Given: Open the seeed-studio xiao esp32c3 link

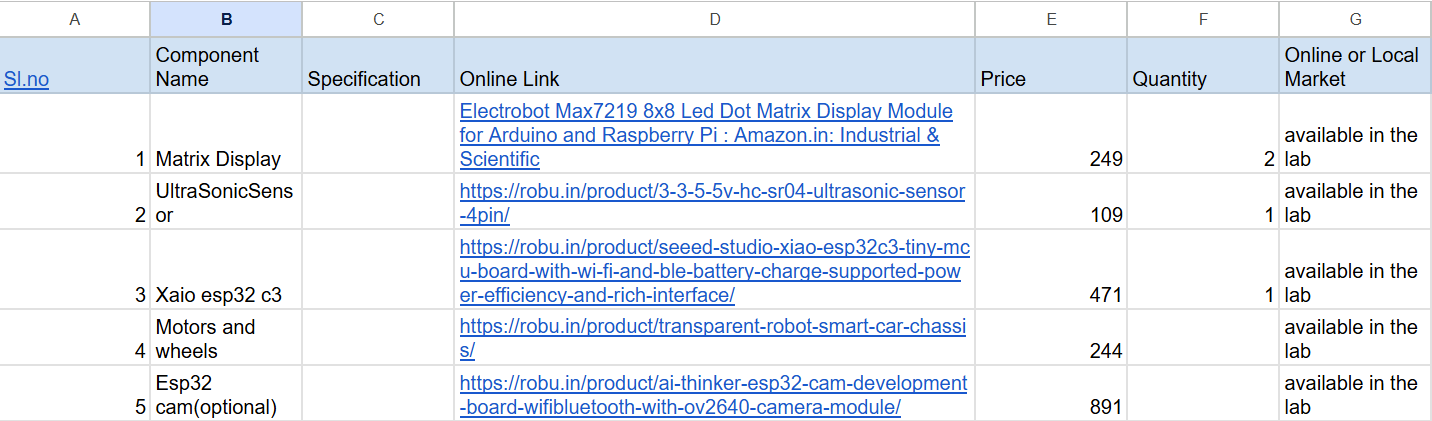Looking at the screenshot, I should coord(715,271).
